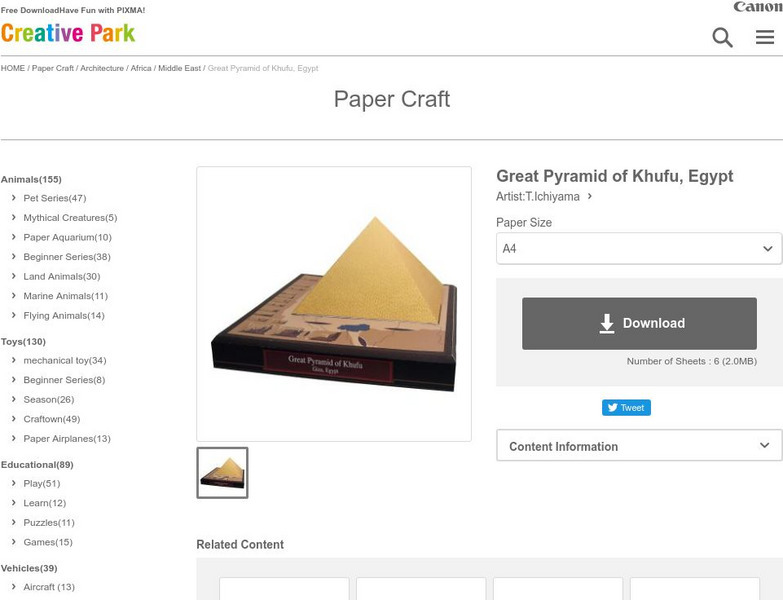The image size is (783, 600).
Task: Open mechanical toy(34) category
Action: [x=65, y=360]
